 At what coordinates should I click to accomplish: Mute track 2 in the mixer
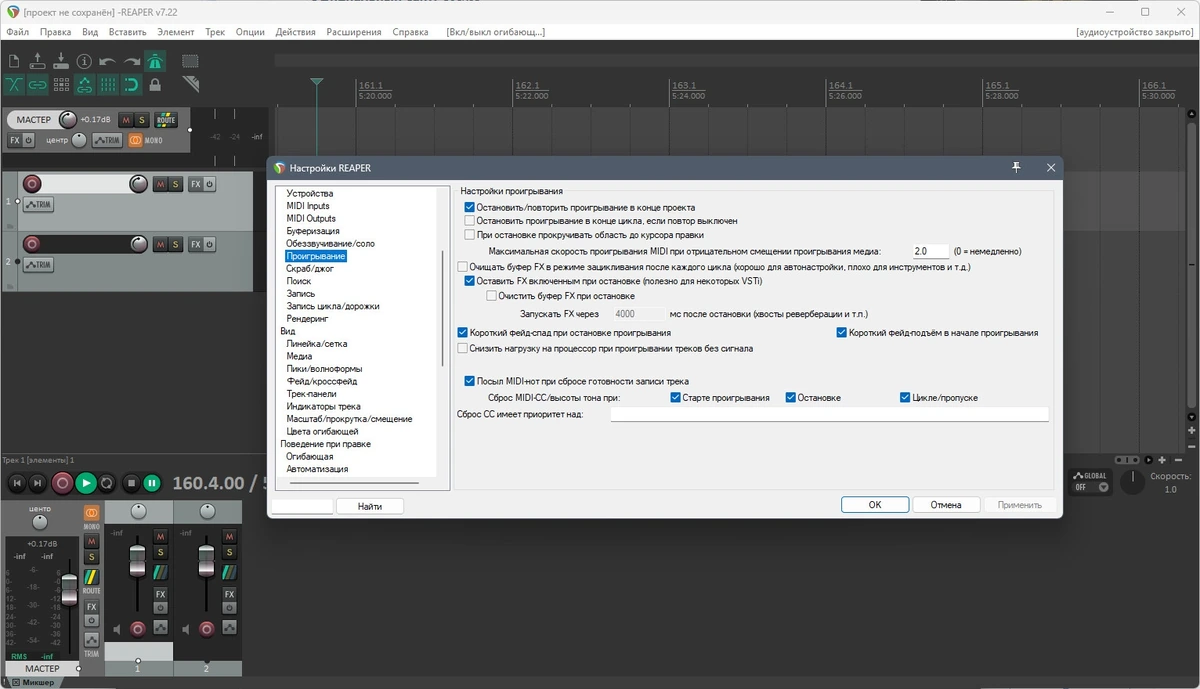point(229,537)
